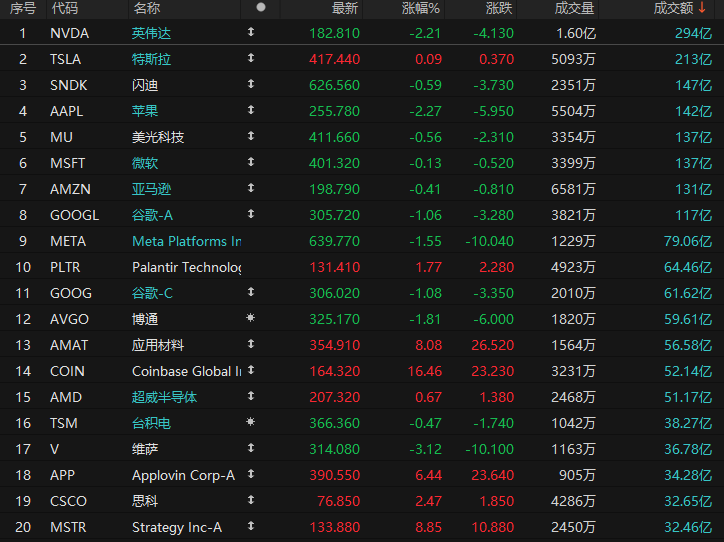This screenshot has width=724, height=542.
Task: Click the marker icon in AAPL row
Action: coord(251,110)
